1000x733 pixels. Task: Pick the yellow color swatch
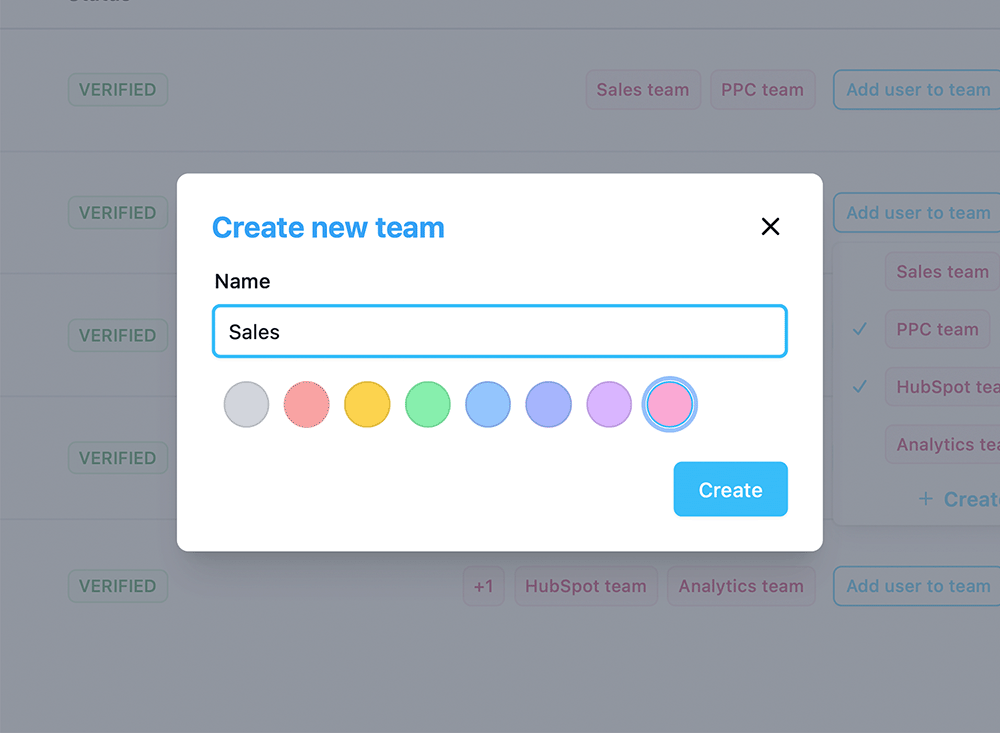pos(367,404)
